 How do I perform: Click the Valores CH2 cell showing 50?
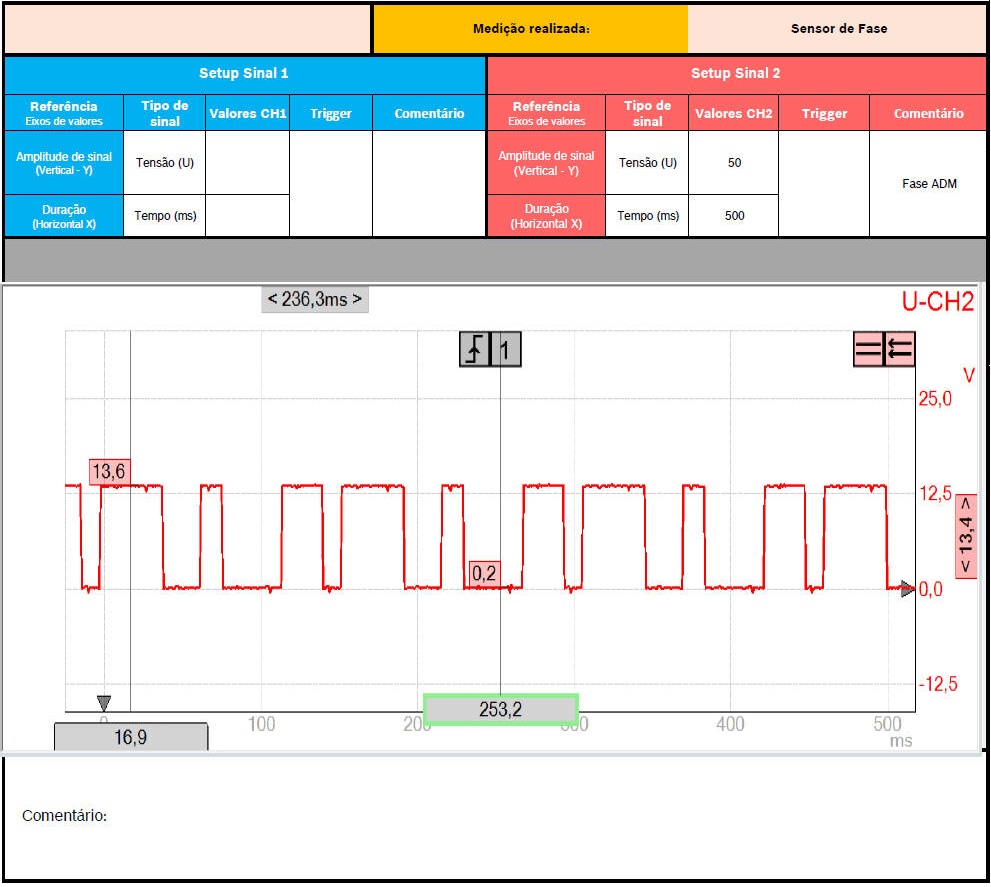click(x=734, y=163)
